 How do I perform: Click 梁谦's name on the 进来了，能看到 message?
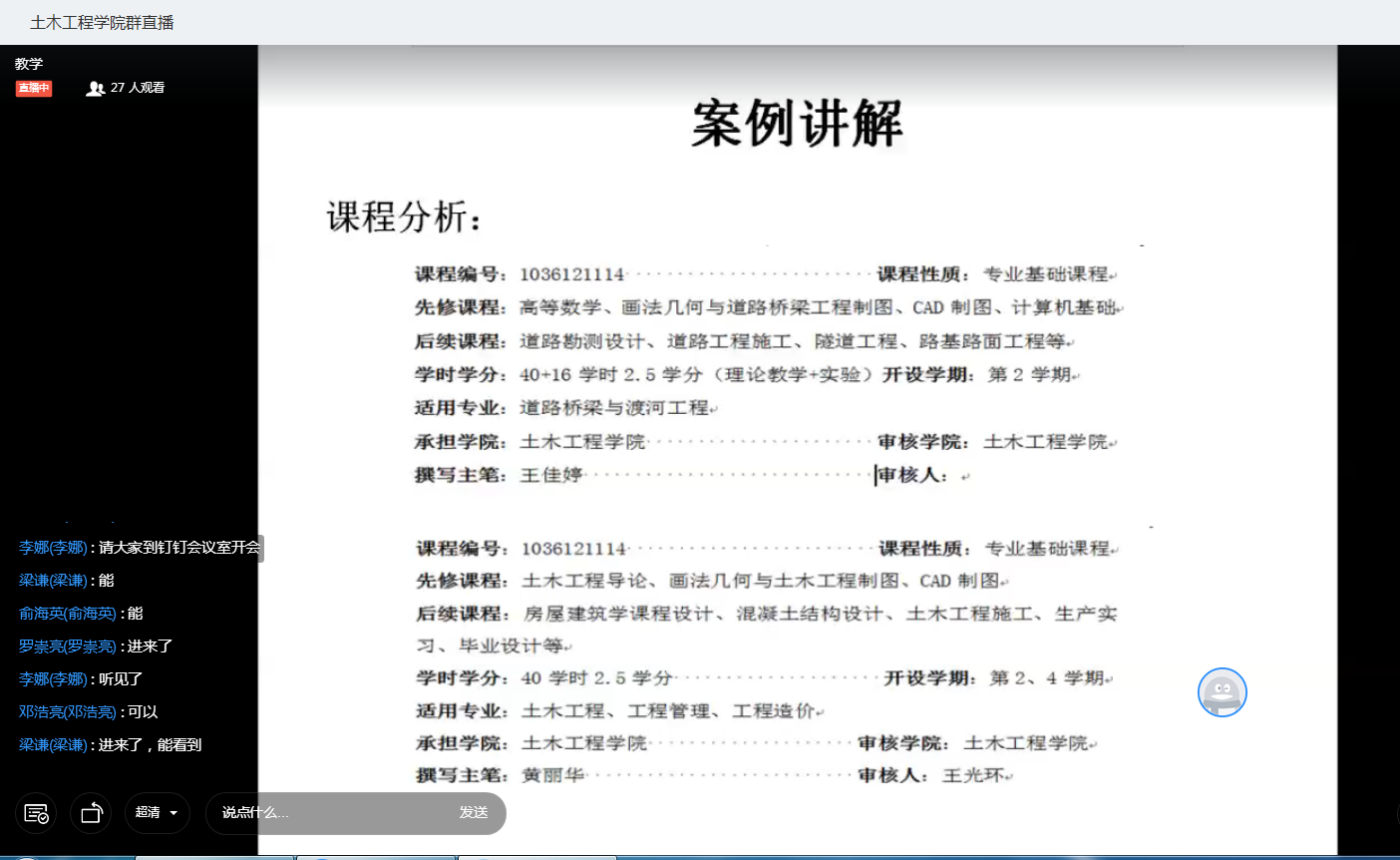(x=53, y=745)
